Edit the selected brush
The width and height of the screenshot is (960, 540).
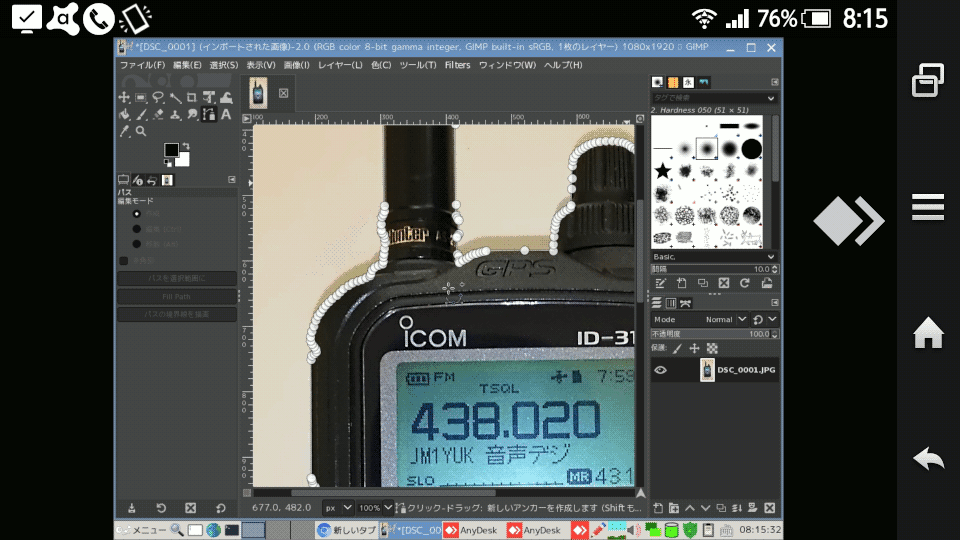click(x=660, y=283)
